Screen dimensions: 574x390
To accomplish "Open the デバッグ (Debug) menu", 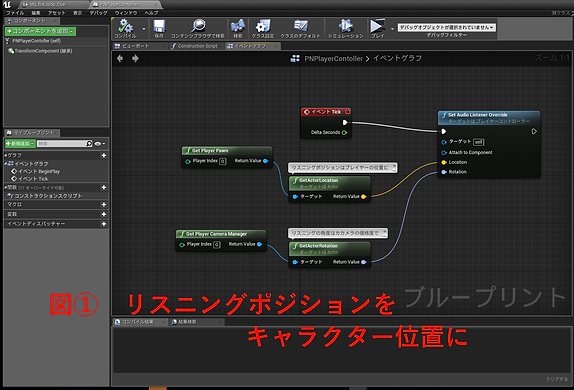I will coord(99,13).
